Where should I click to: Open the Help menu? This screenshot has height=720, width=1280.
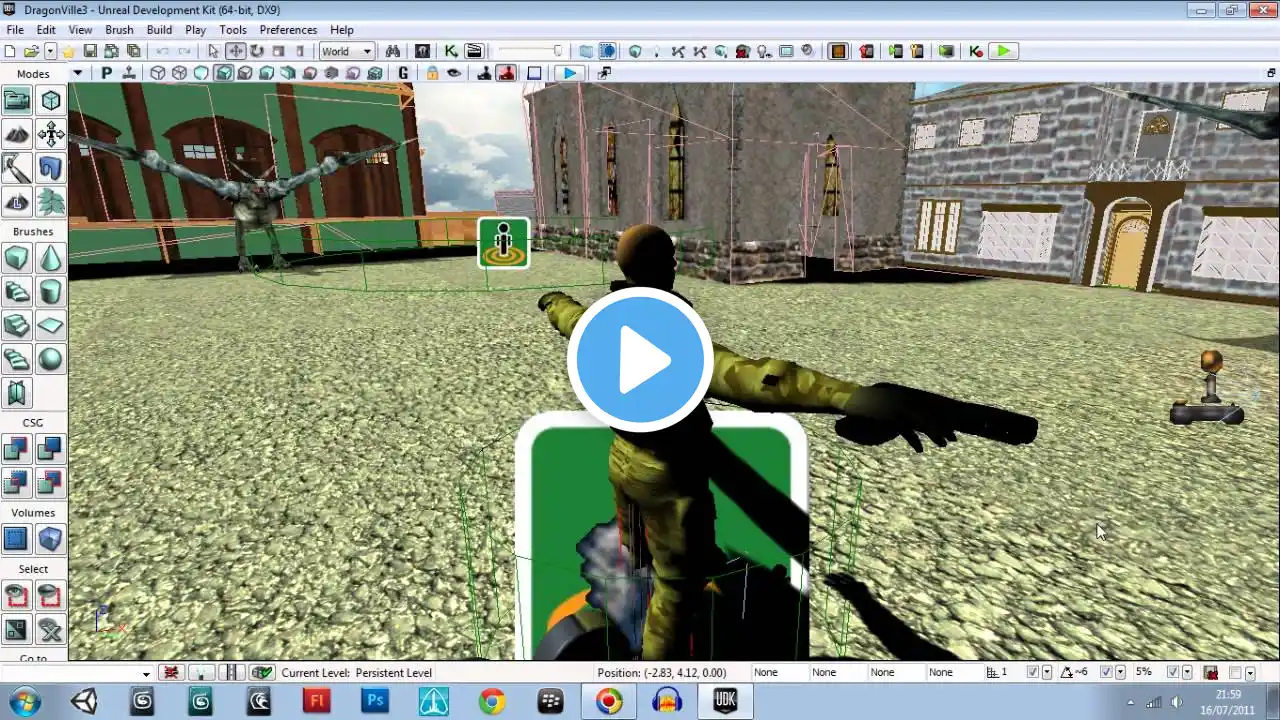[342, 30]
